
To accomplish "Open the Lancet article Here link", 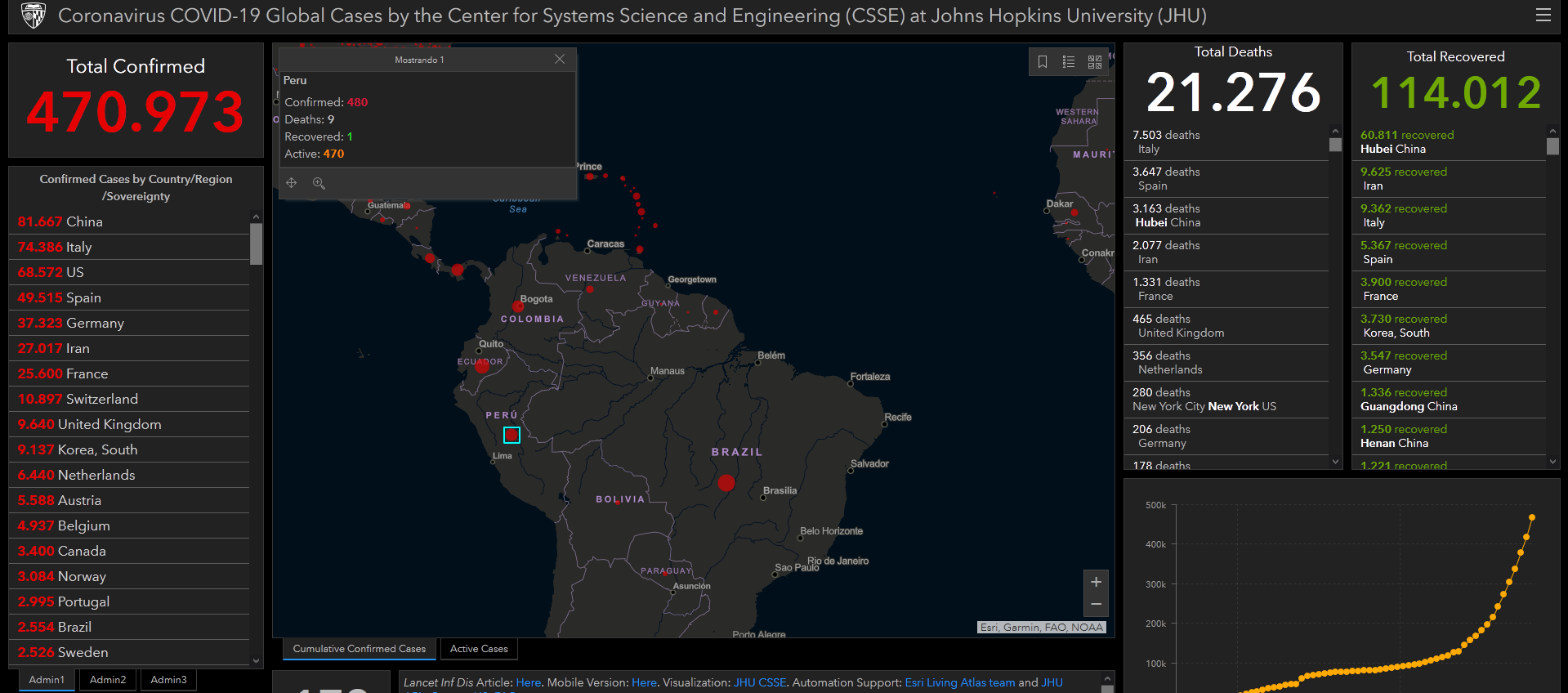I will pos(528,682).
